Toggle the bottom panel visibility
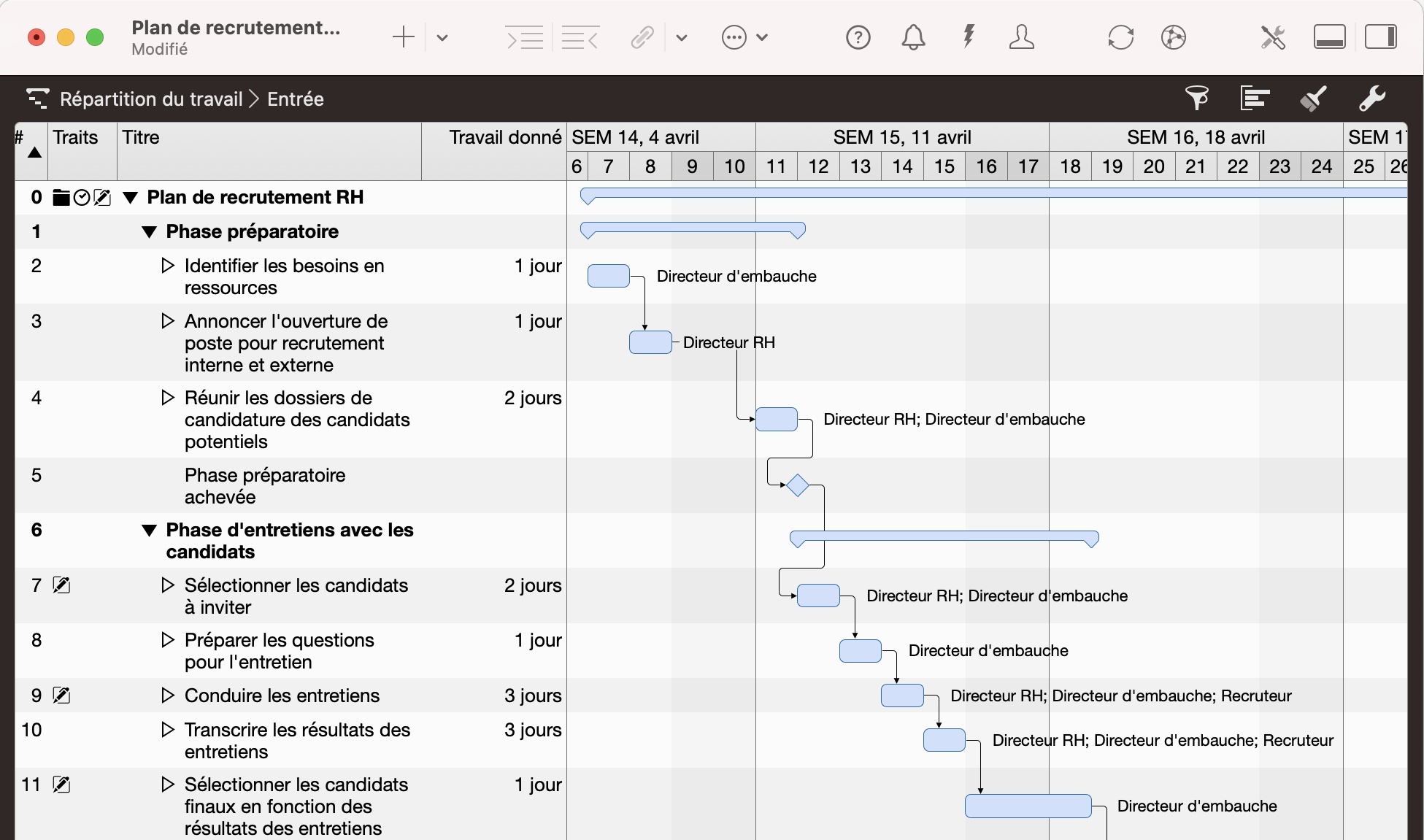1424x840 pixels. [x=1329, y=37]
